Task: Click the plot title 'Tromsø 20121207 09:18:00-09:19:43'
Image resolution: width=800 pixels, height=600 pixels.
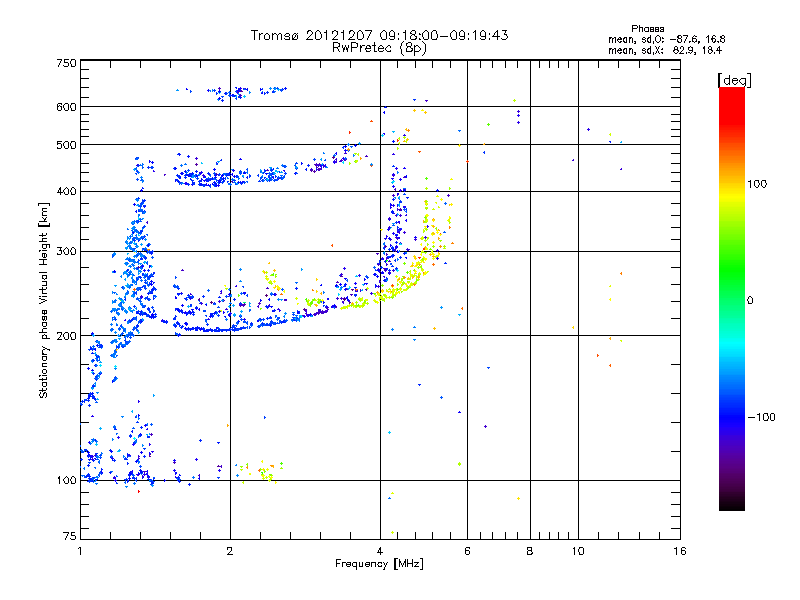Action: tap(379, 35)
